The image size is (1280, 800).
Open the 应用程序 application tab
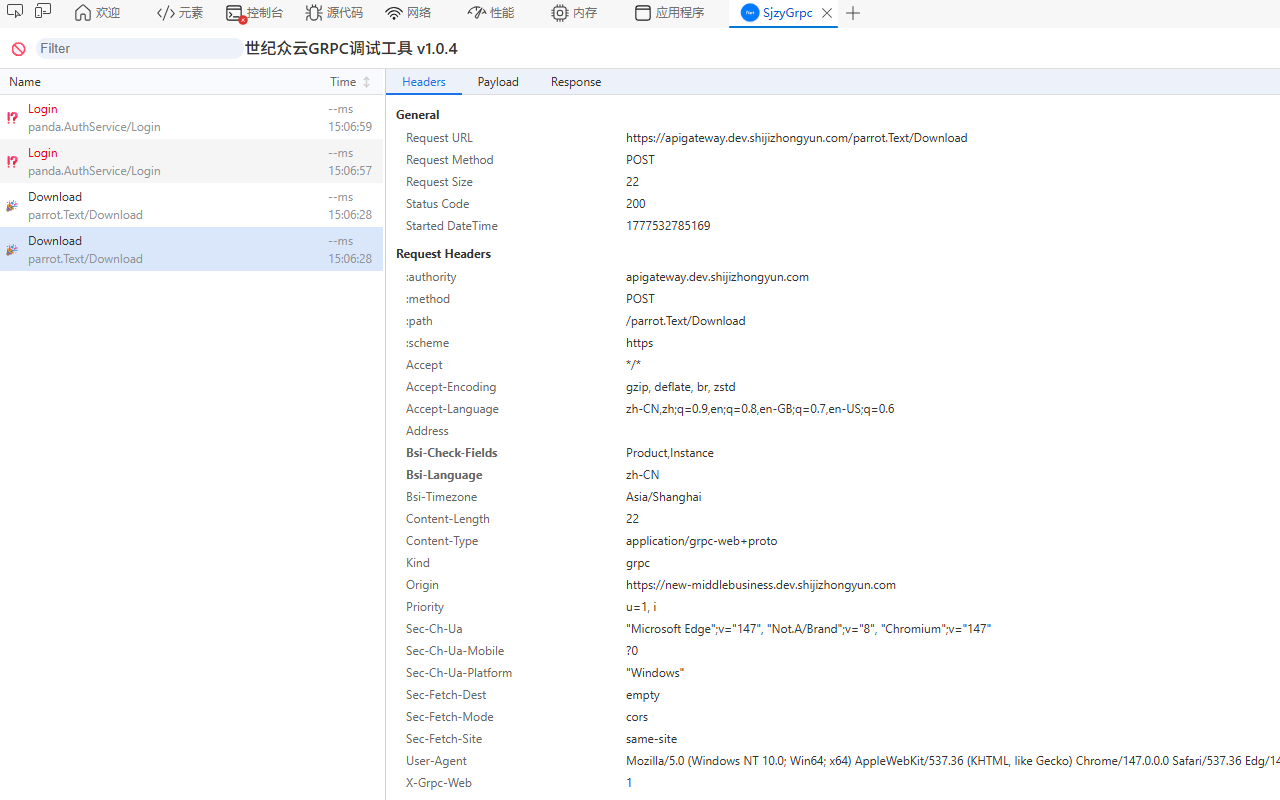(670, 13)
